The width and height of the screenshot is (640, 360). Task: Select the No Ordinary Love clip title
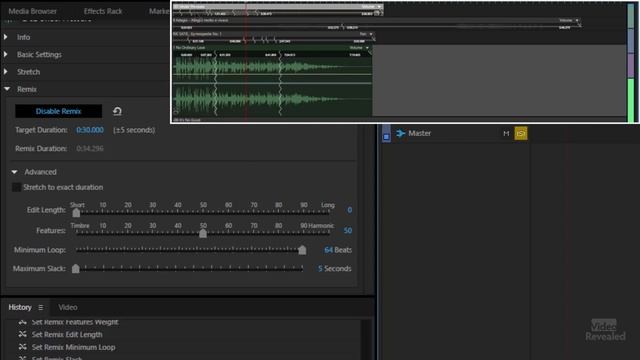[x=190, y=48]
